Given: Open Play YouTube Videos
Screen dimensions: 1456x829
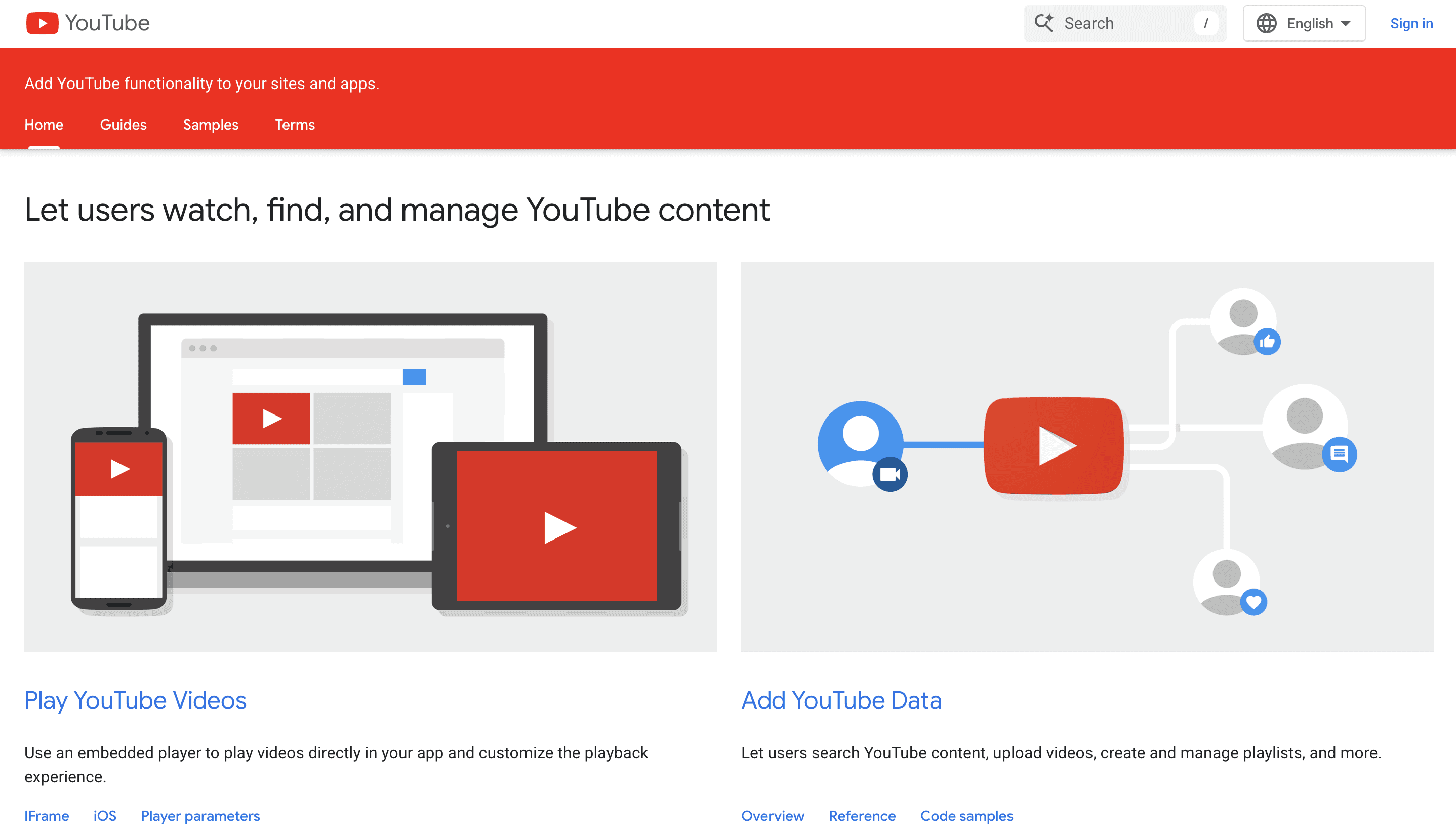Looking at the screenshot, I should (135, 700).
